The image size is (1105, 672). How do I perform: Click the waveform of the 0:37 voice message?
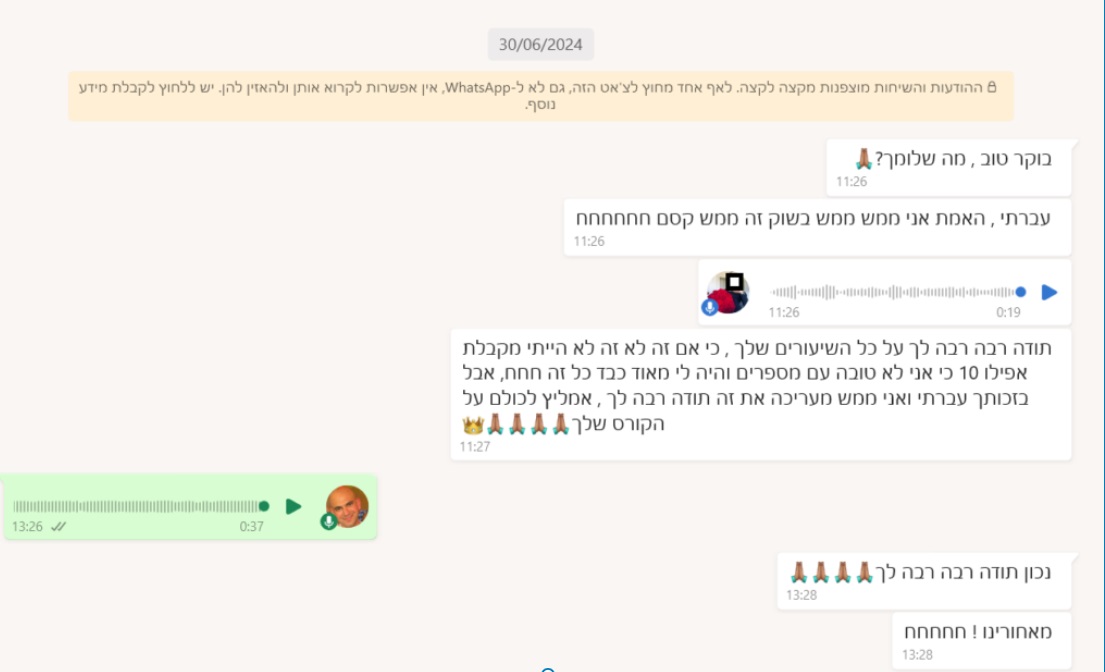[137, 506]
